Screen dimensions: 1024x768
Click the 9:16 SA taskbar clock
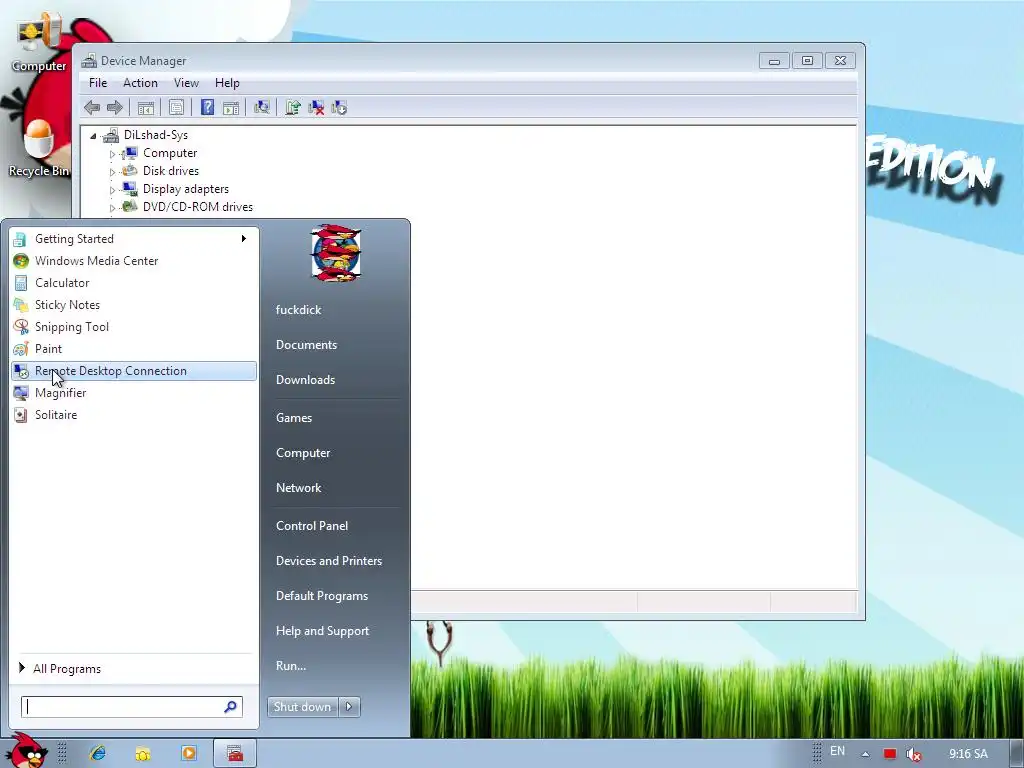tap(968, 754)
